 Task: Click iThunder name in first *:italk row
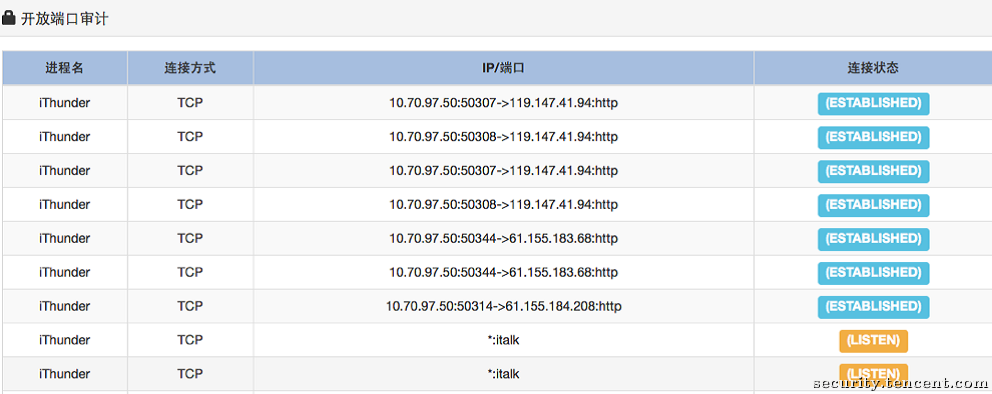(65, 341)
